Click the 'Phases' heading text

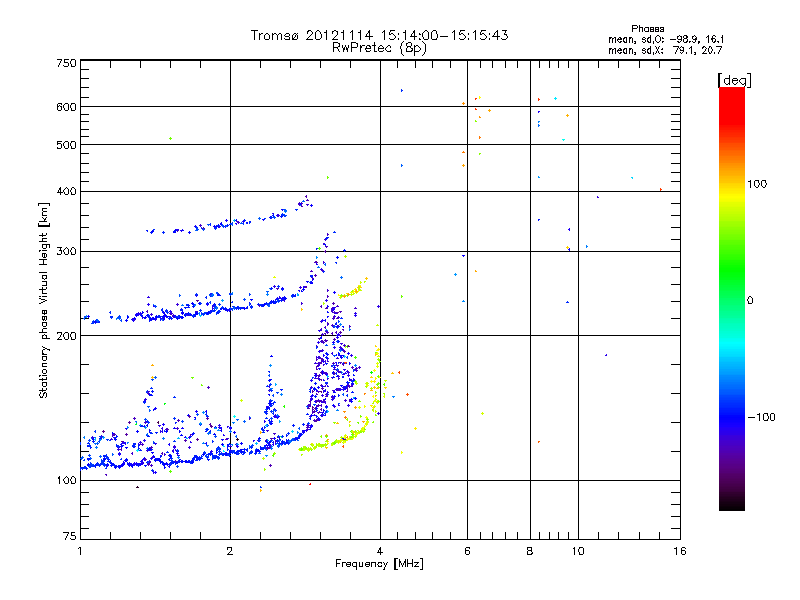point(647,29)
